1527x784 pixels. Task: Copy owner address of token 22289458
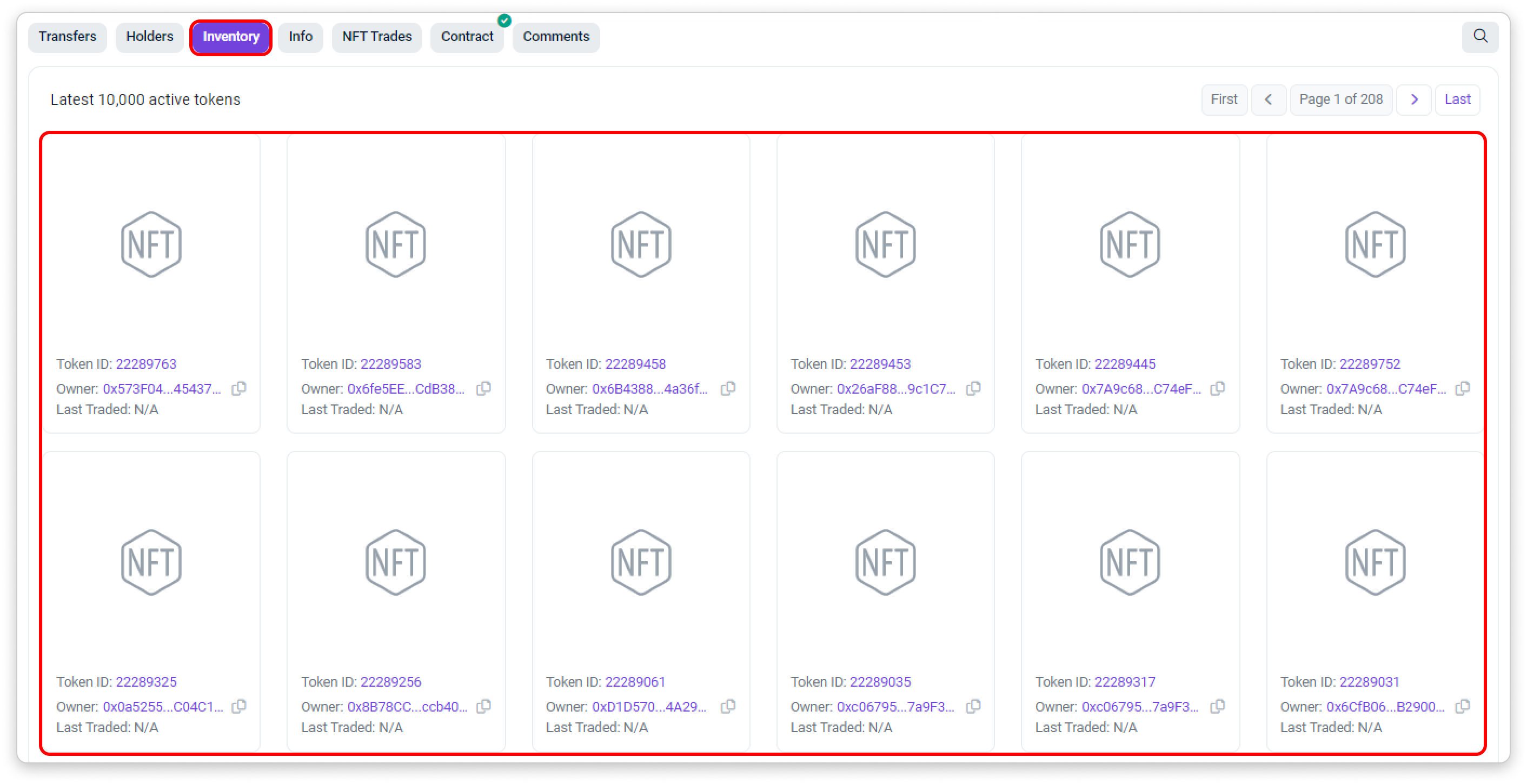tap(728, 389)
